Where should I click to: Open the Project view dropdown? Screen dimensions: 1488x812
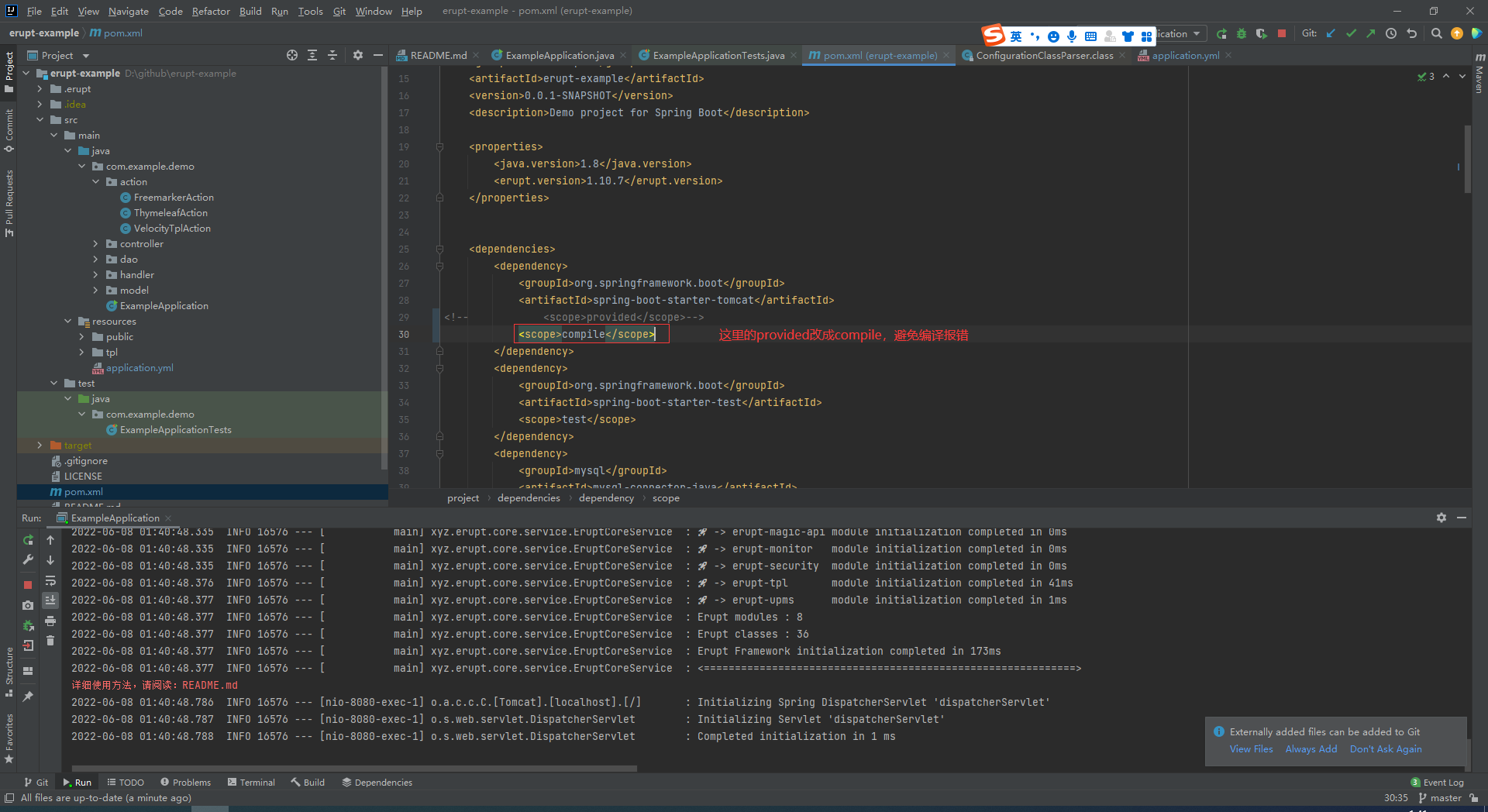pos(85,56)
